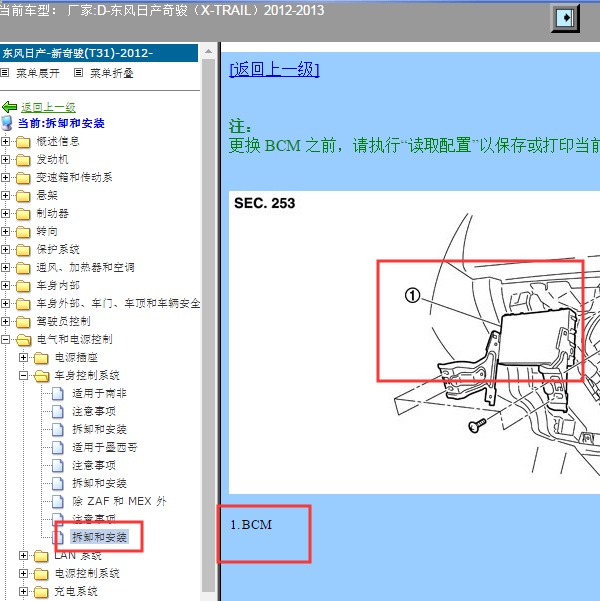Click the panel toggle icon in header

coord(566,18)
